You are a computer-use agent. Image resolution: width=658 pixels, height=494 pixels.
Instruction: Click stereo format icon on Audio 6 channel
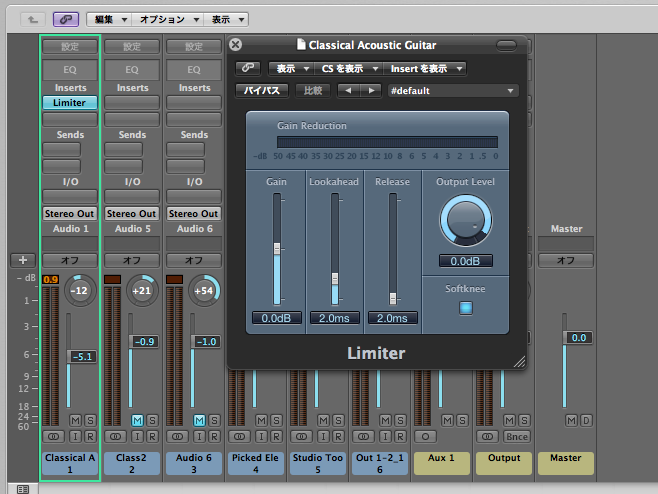click(x=178, y=436)
